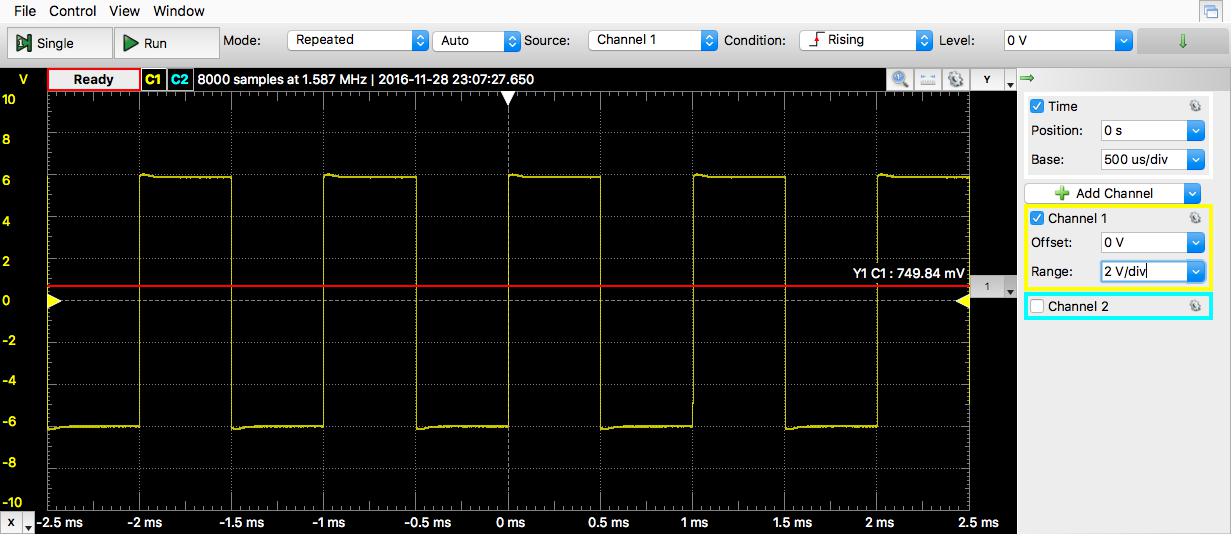Click the left yellow zero-level marker
Screen dimensions: 1232x536
coord(54,301)
